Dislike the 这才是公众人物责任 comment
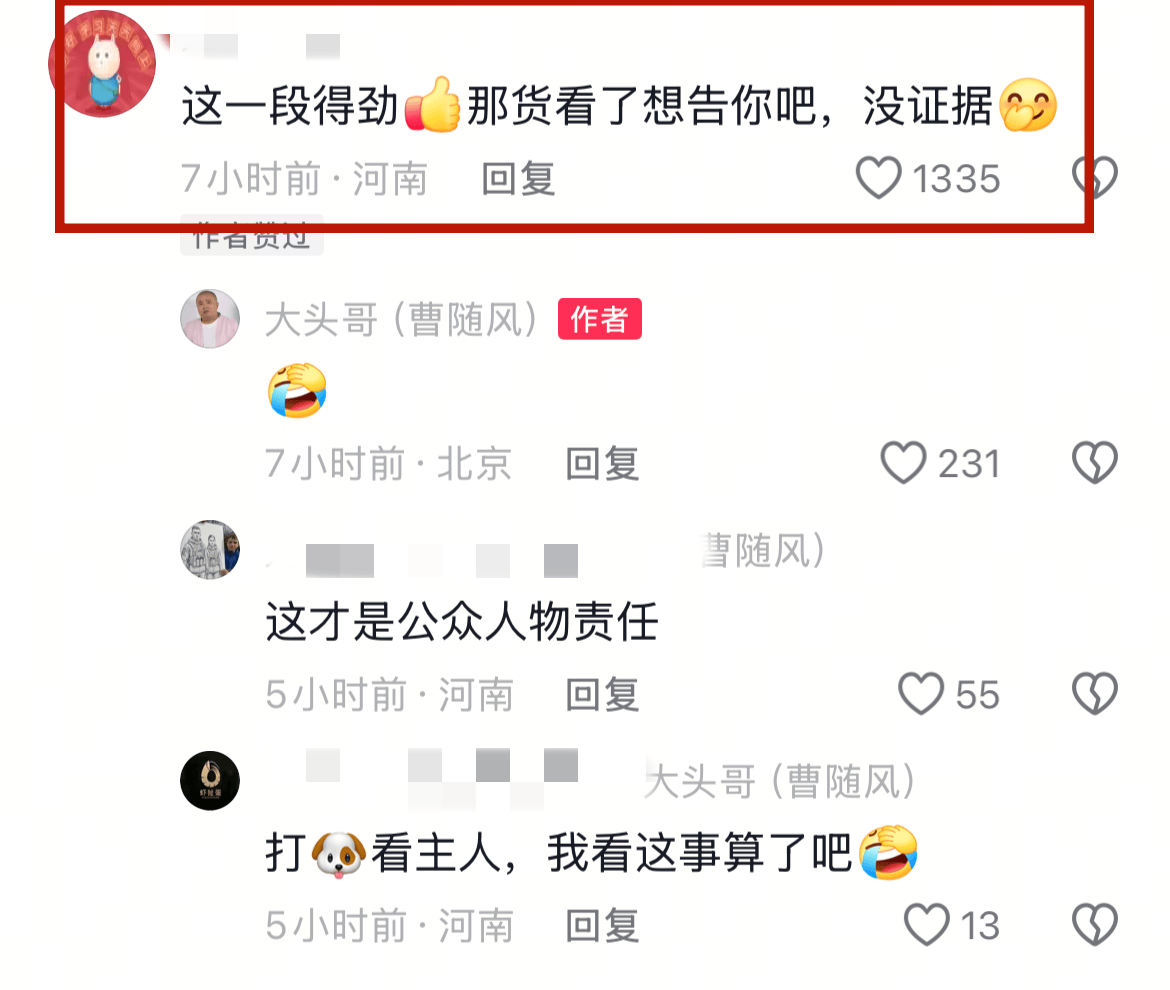 click(1095, 694)
